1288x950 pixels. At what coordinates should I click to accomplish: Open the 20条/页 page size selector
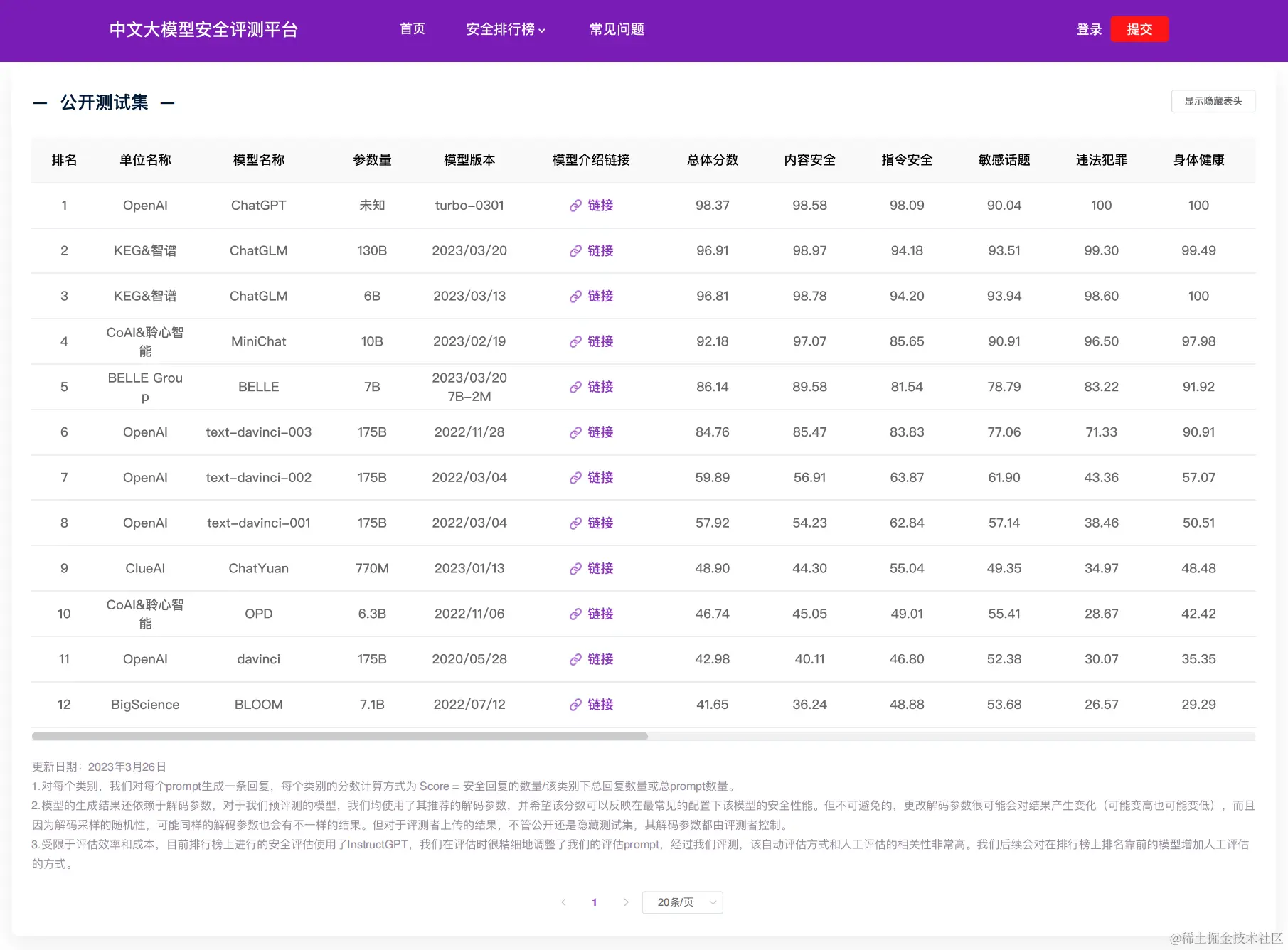click(683, 902)
